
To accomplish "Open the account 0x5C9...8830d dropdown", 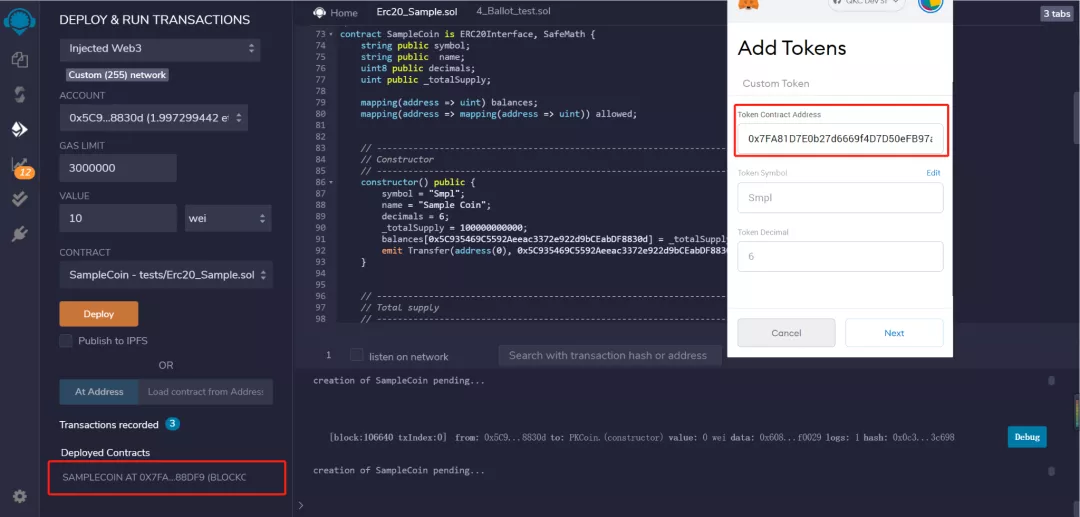I will pos(154,118).
